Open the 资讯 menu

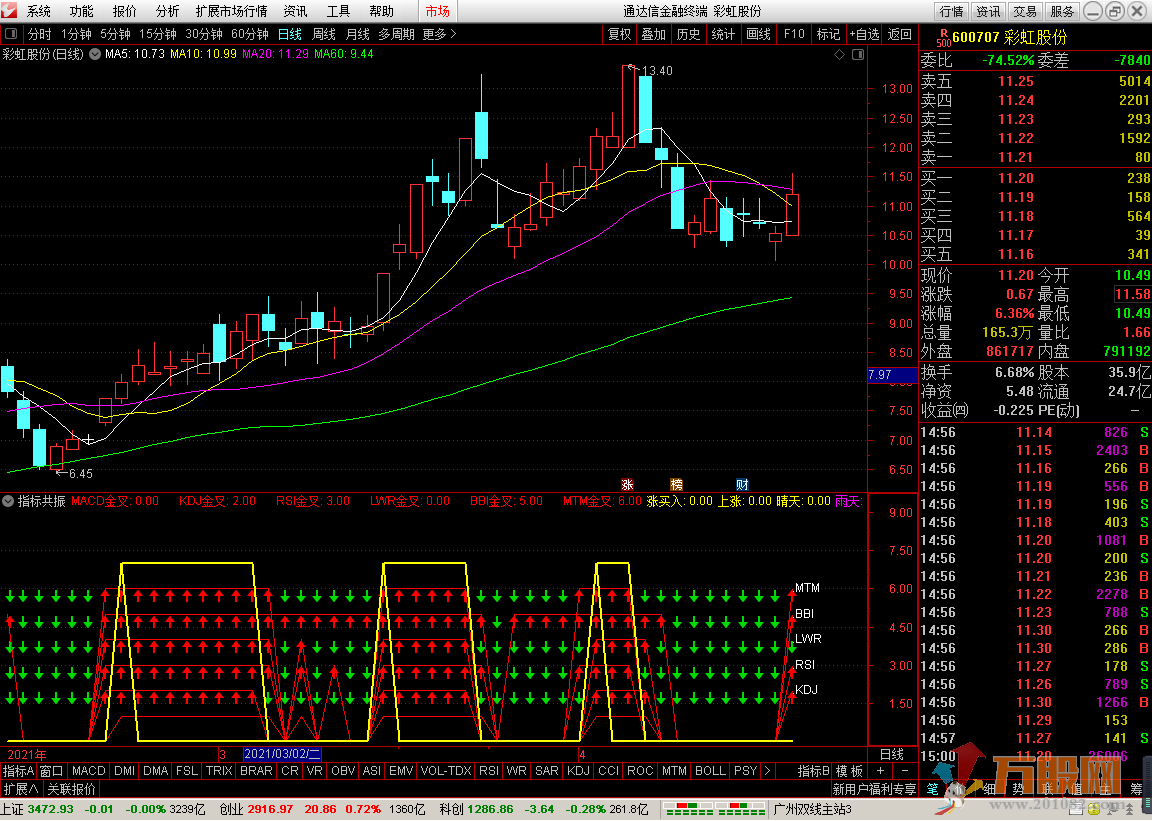[295, 11]
